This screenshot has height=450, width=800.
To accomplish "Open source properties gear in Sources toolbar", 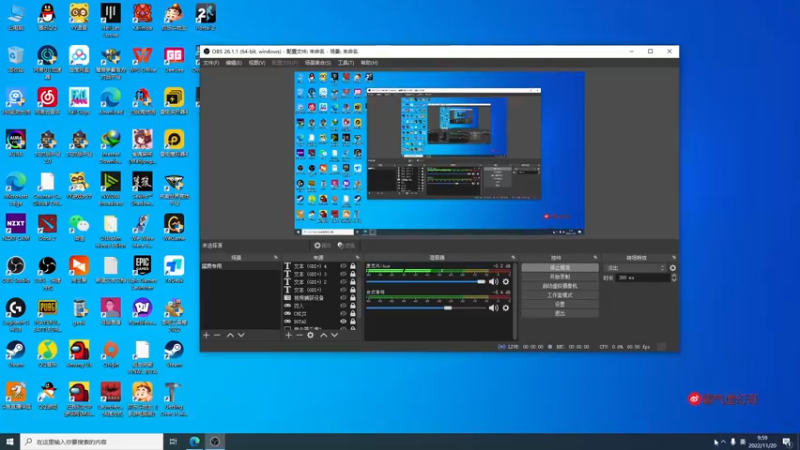I will 310,335.
